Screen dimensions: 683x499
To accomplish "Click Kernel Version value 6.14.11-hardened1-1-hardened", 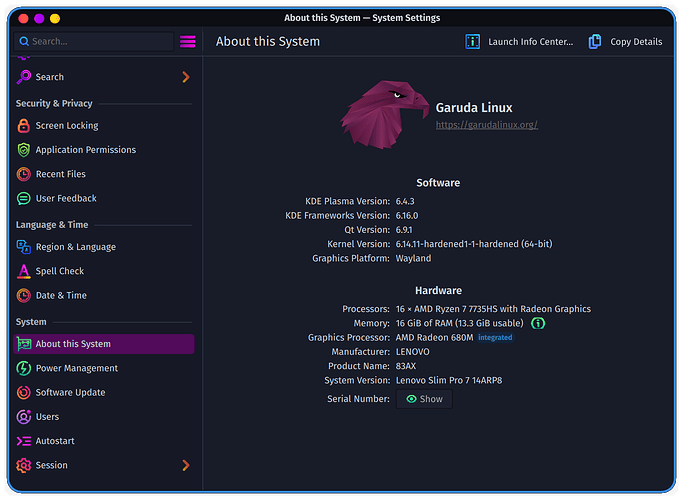I will click(x=474, y=244).
